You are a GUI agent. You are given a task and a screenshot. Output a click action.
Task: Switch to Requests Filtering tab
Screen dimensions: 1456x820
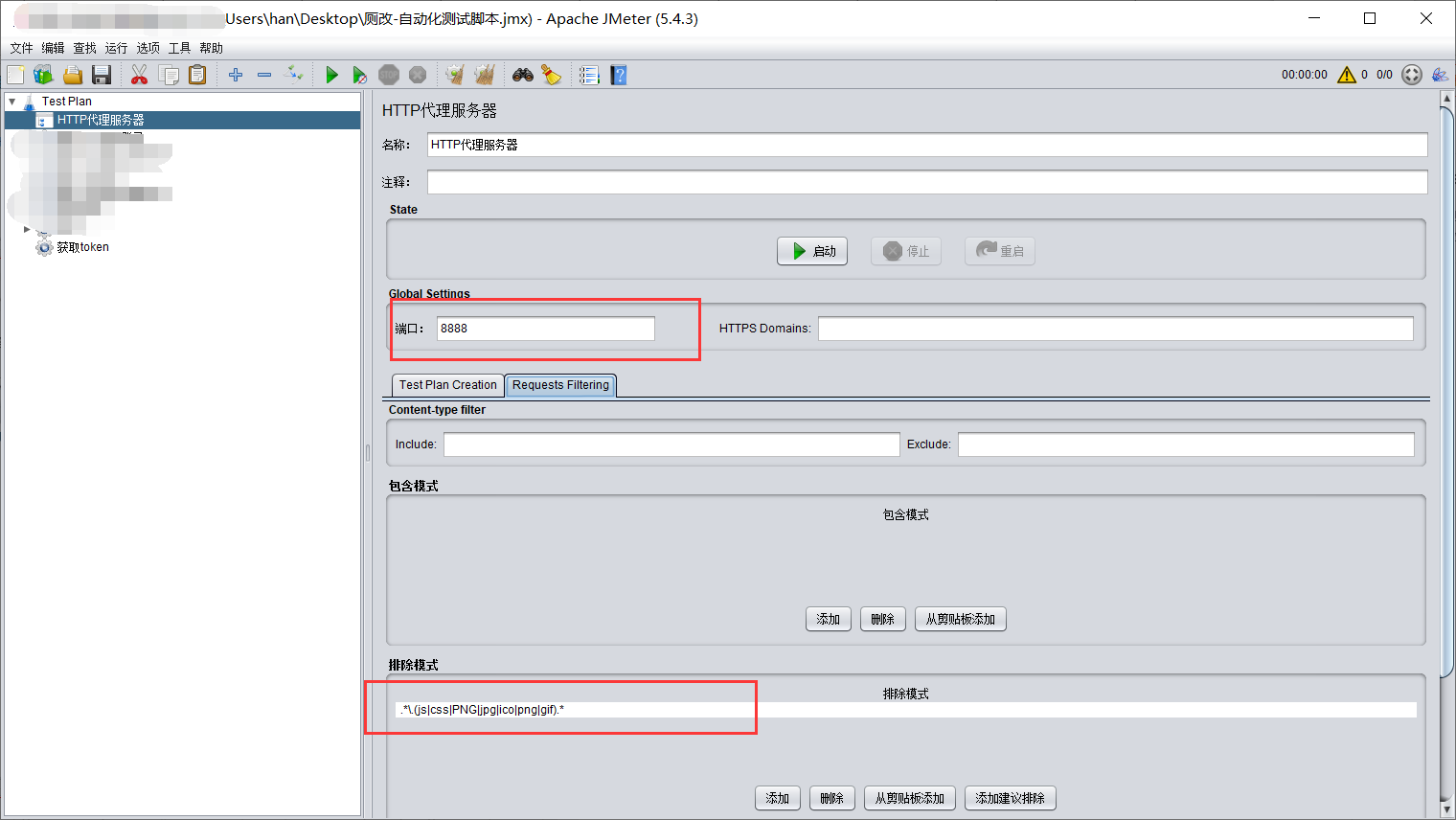pyautogui.click(x=560, y=385)
